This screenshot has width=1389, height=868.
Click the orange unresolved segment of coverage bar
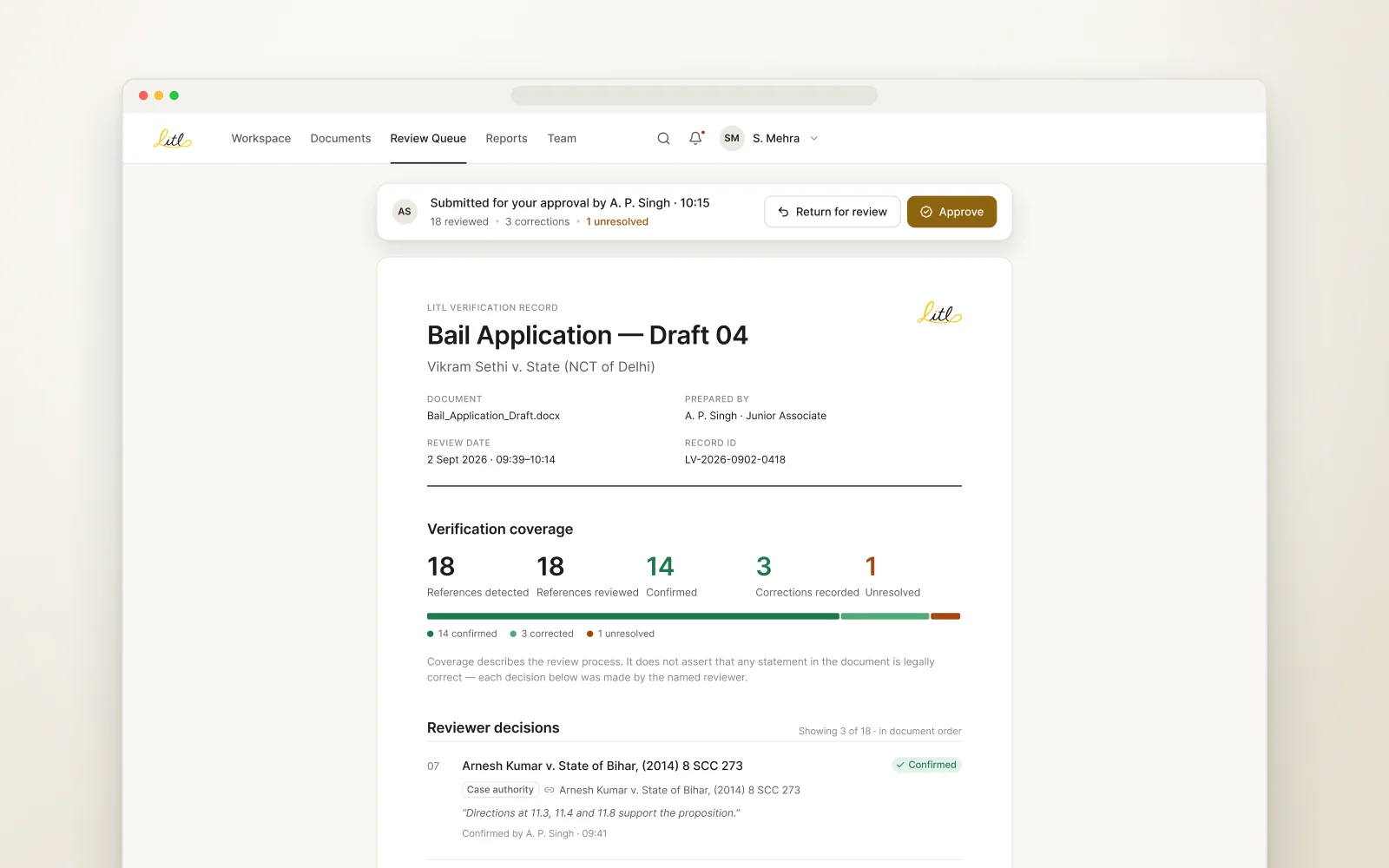click(945, 616)
